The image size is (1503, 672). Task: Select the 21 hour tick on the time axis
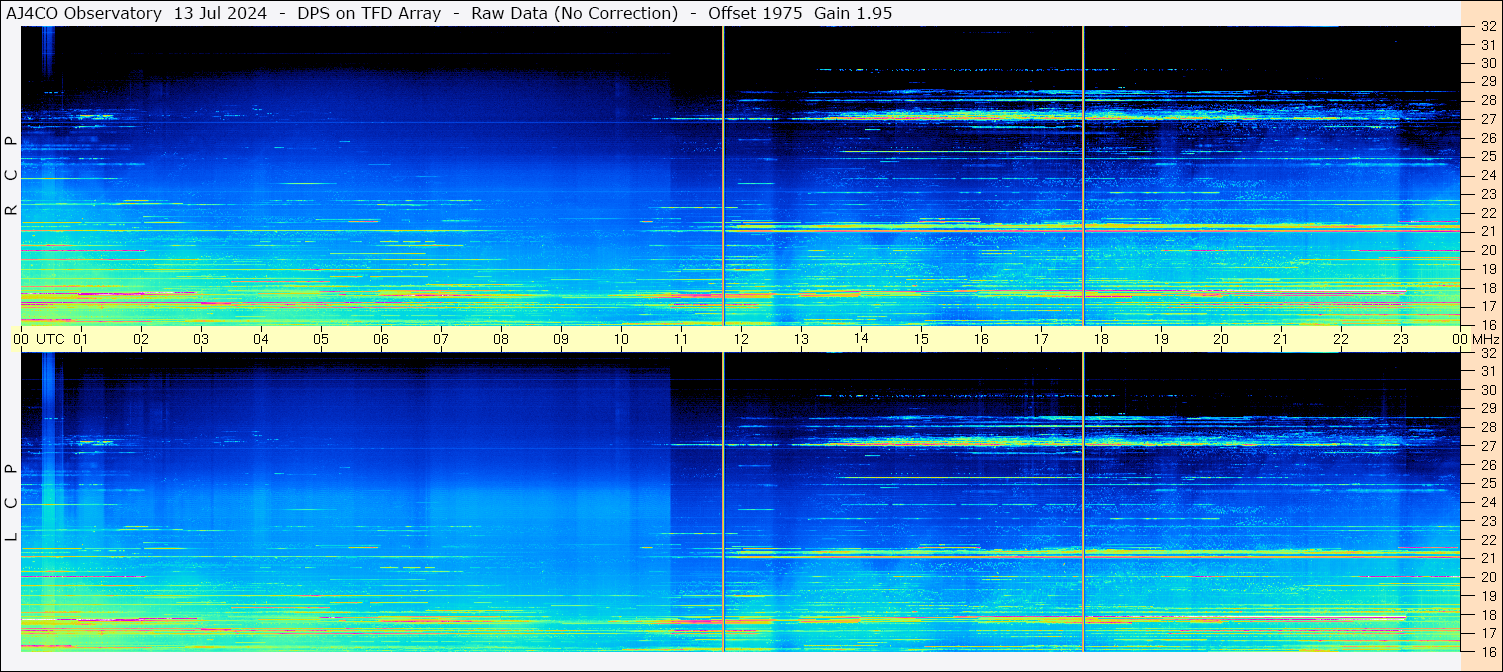[x=1281, y=339]
